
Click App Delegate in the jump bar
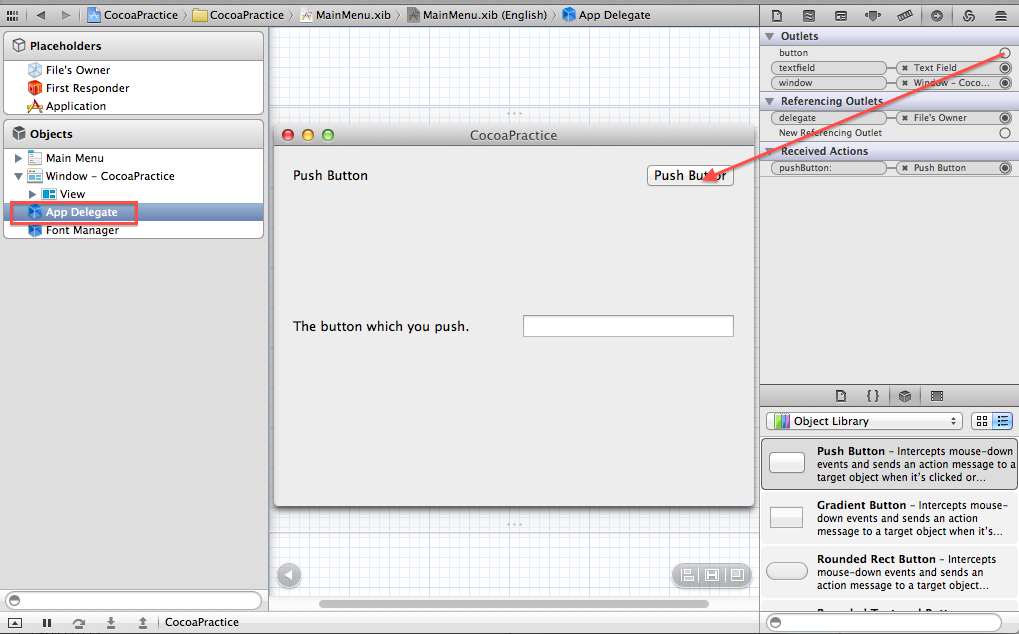606,15
